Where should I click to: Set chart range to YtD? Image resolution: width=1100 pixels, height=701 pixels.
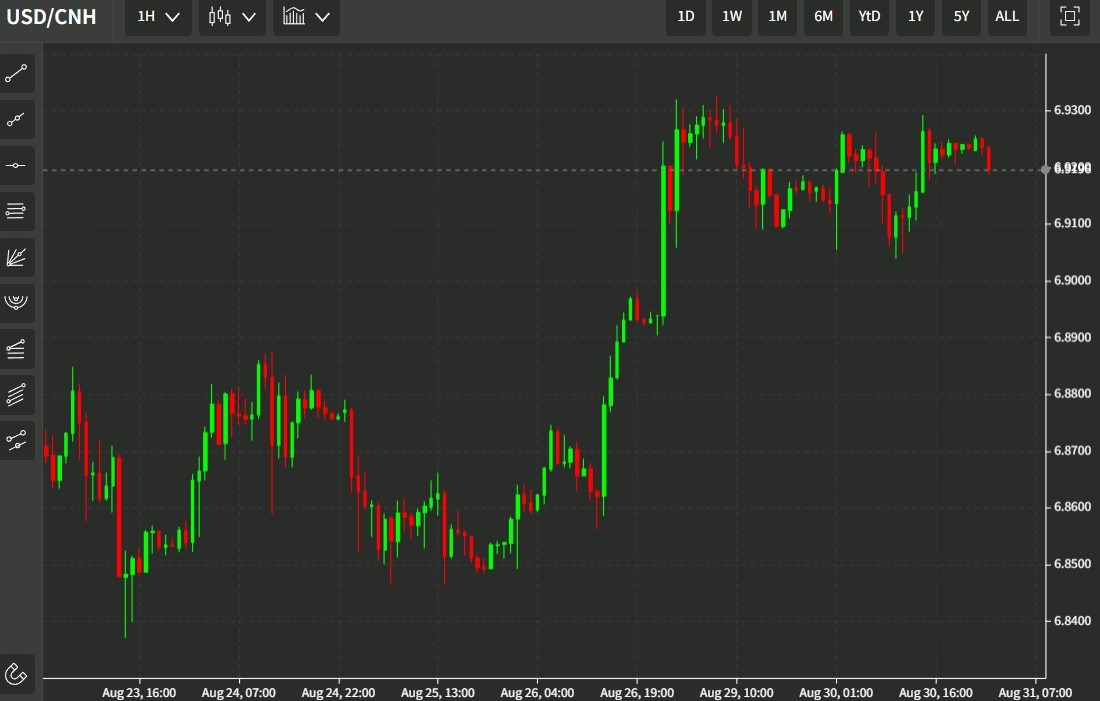(869, 16)
